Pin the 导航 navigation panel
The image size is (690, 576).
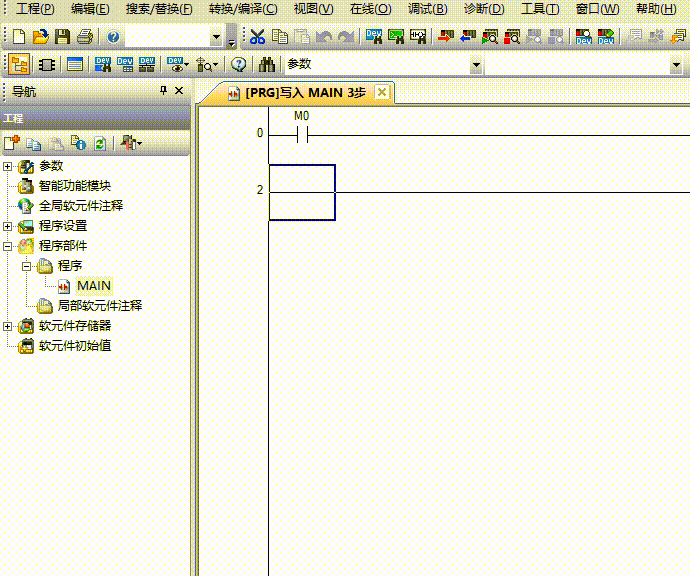pyautogui.click(x=164, y=91)
